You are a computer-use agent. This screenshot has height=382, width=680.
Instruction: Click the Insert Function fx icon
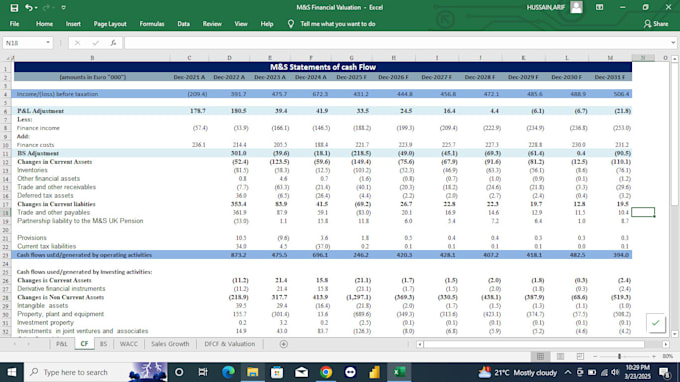click(113, 43)
